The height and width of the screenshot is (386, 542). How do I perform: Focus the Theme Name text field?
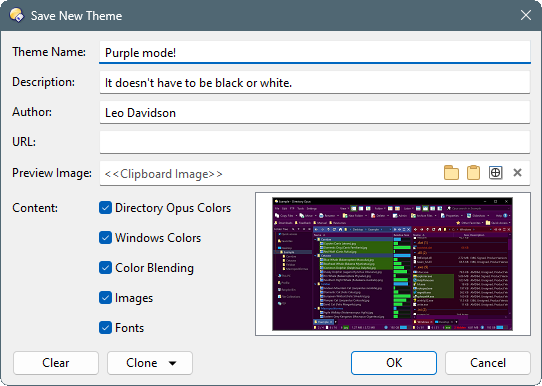[x=315, y=53]
